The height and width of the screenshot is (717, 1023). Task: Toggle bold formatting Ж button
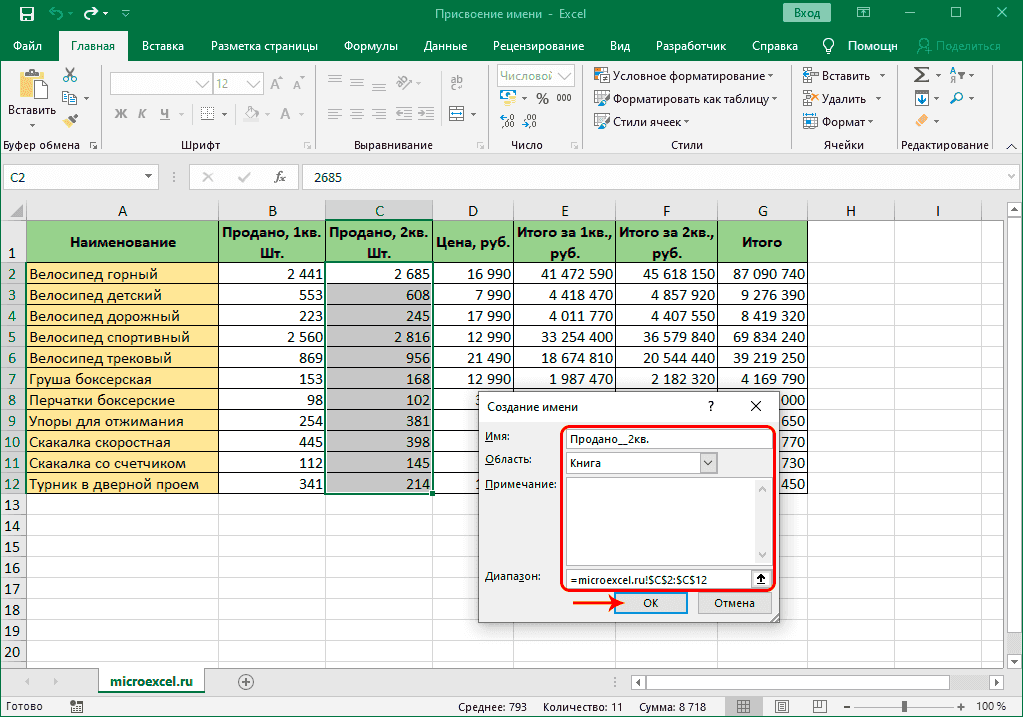pos(119,112)
